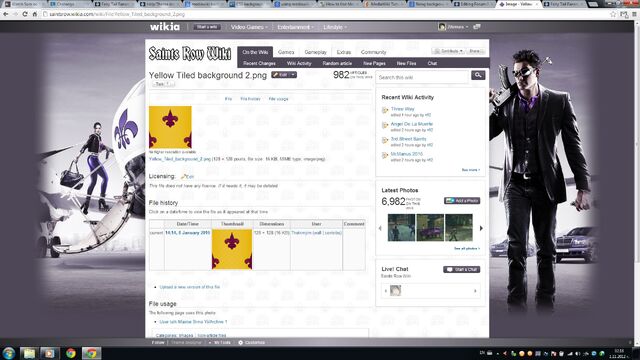The width and height of the screenshot is (640, 360).
Task: Open the Windows Start orb
Action: [9, 353]
